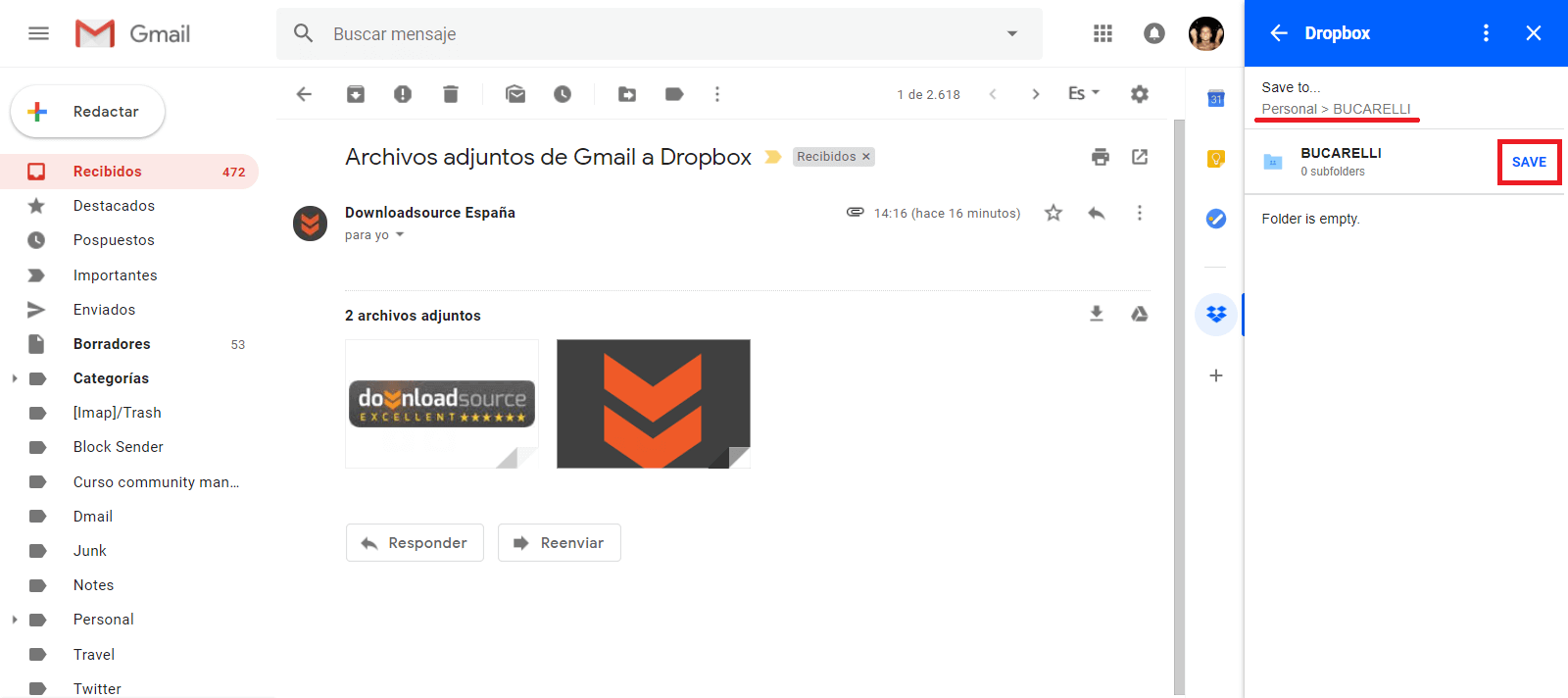Compose new email with Redactar
Image resolution: width=1568 pixels, height=698 pixels.
pos(87,112)
